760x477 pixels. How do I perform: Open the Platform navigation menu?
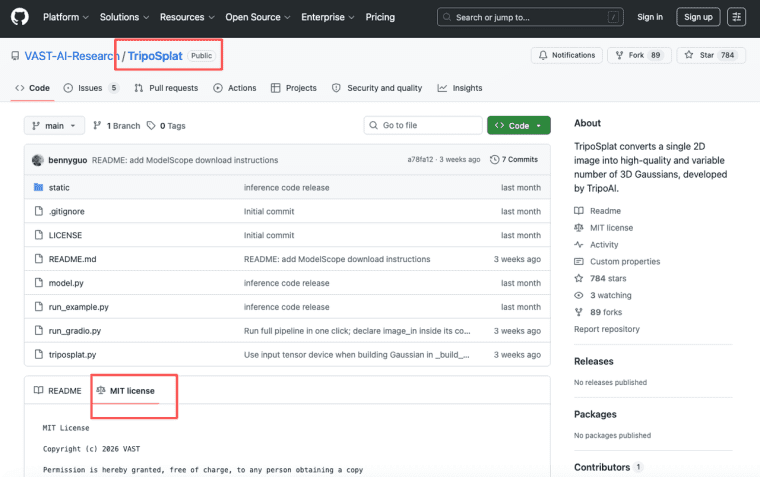tap(65, 17)
